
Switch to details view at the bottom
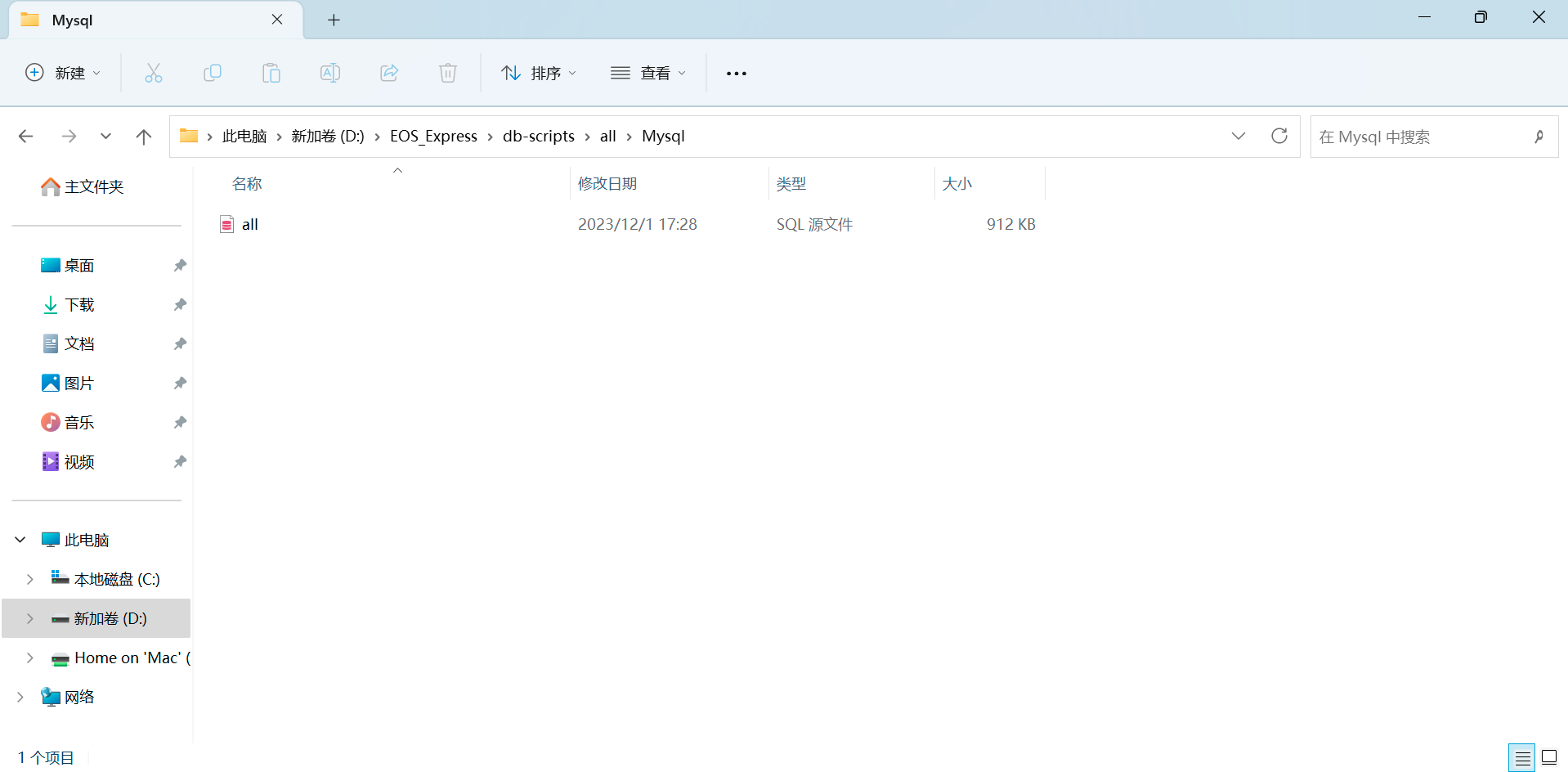1522,757
